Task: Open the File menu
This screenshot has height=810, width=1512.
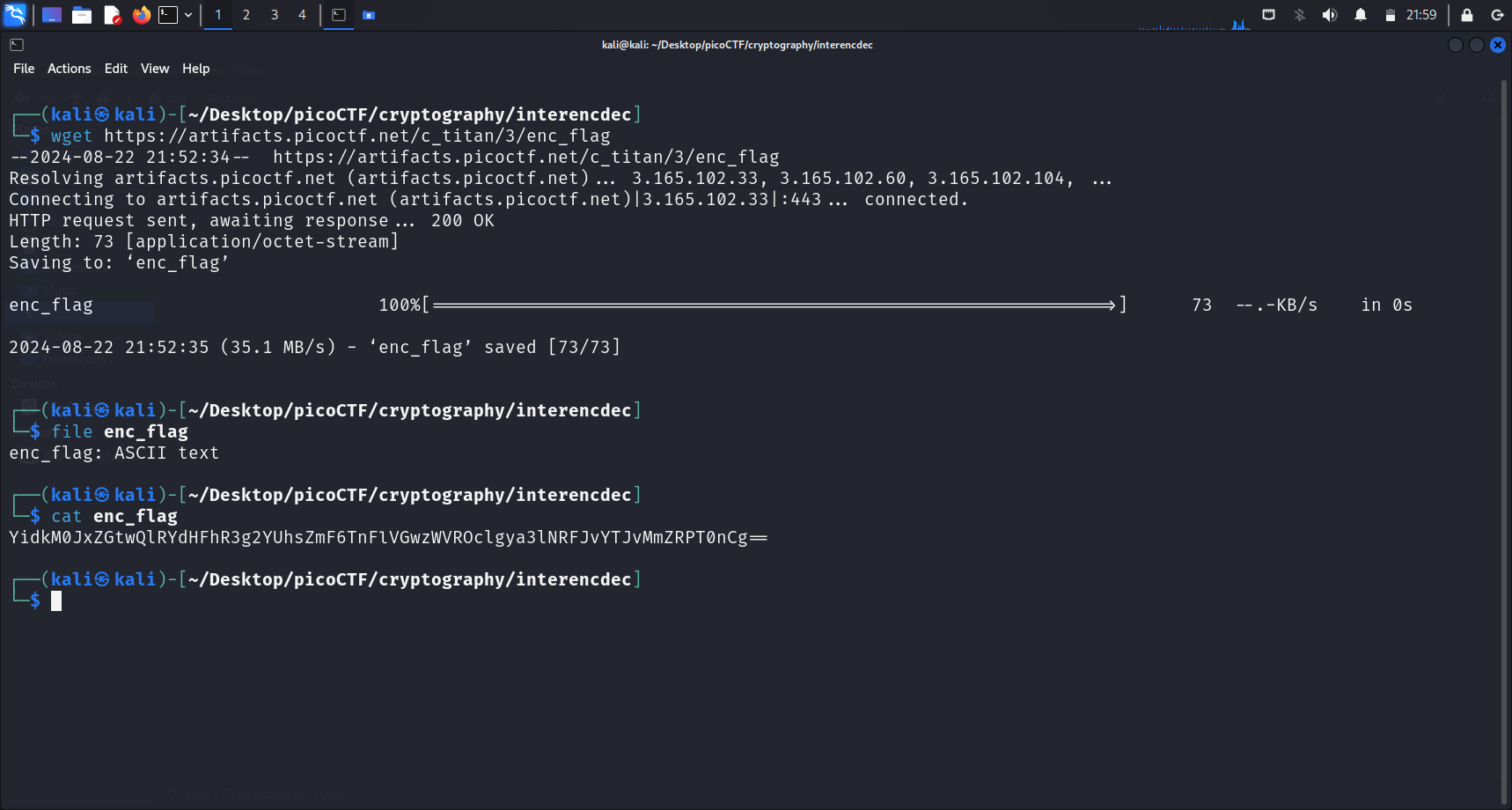Action: pos(24,69)
